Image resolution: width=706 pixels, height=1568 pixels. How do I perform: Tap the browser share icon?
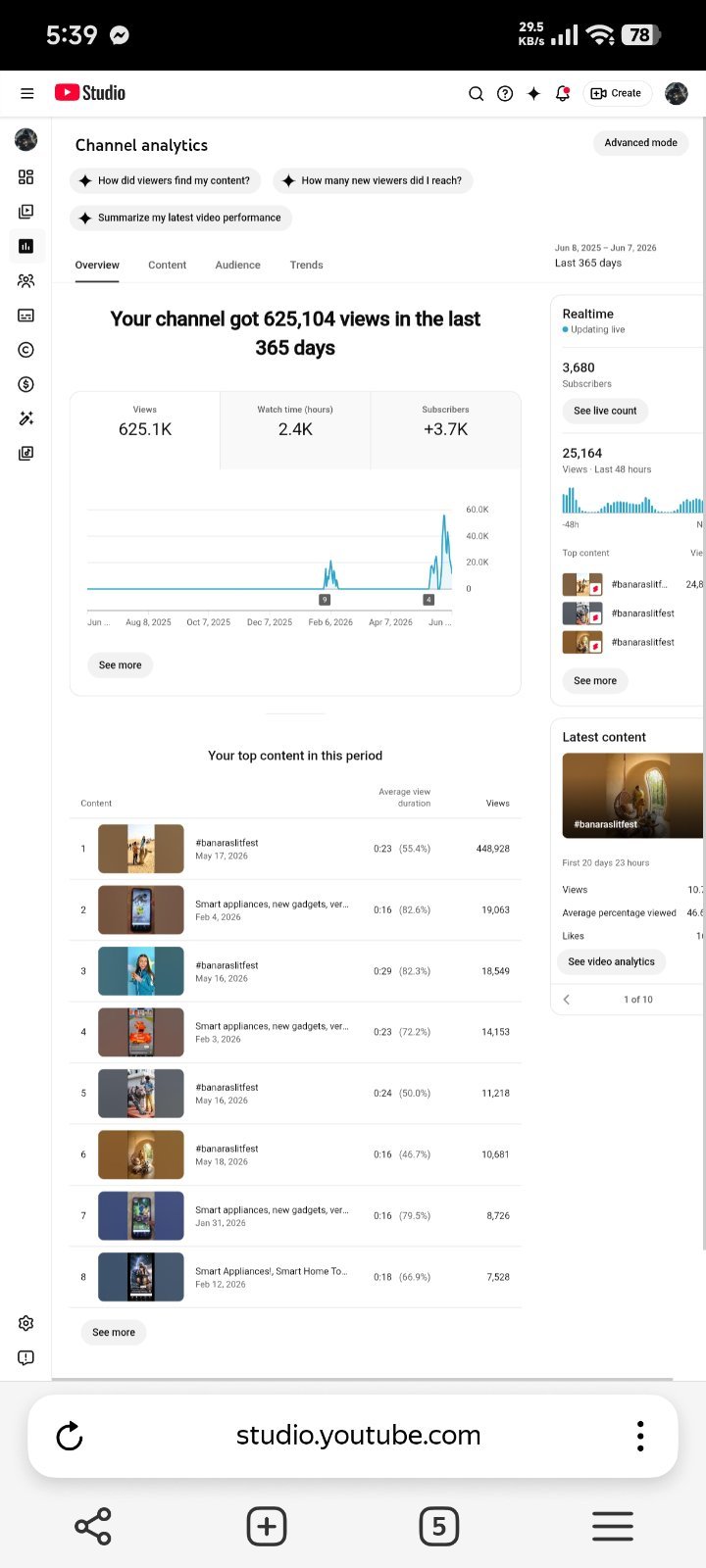click(x=93, y=1526)
